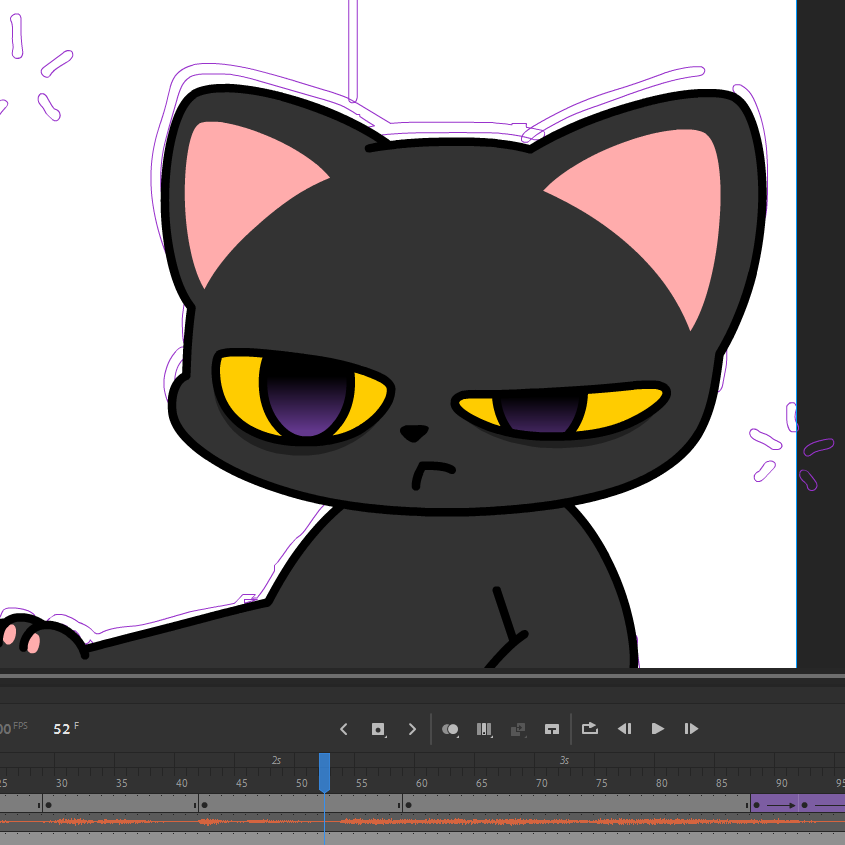Click frame 70 on the timeline ruler
This screenshot has width=845, height=845.
coord(541,783)
